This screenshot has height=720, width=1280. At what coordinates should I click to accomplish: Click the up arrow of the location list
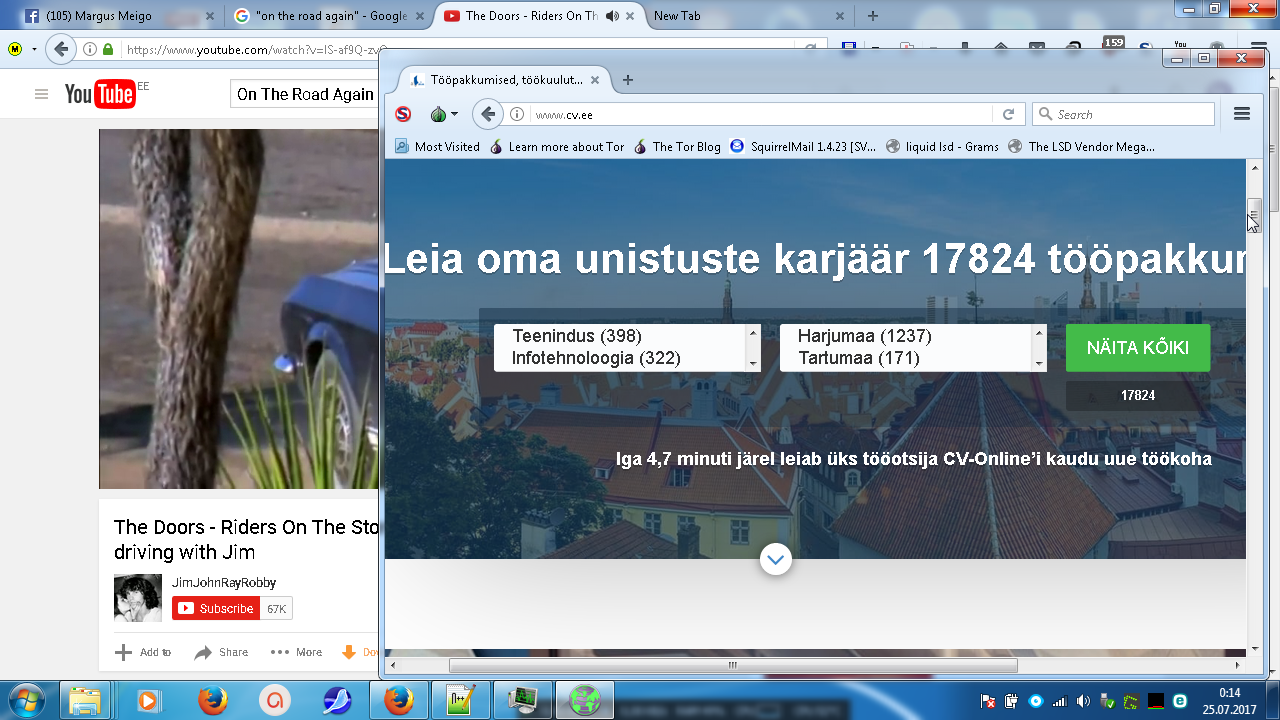1039,333
